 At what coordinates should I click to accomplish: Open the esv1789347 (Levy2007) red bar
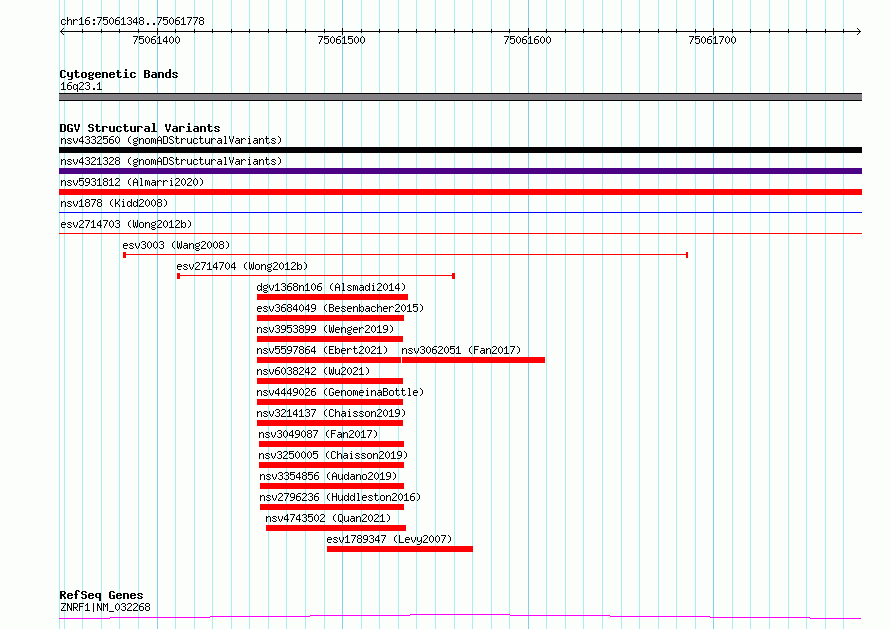point(400,550)
